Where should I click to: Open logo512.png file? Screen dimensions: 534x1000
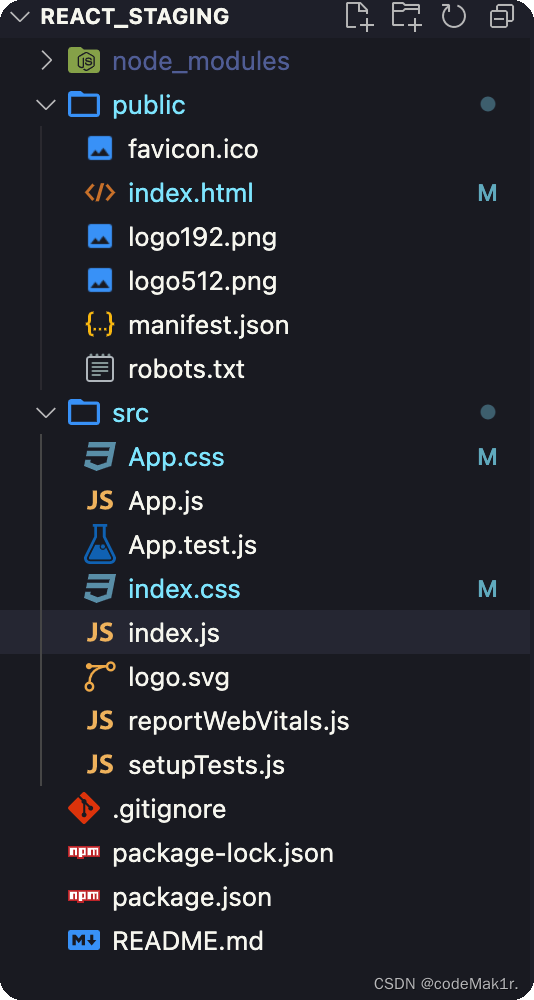pyautogui.click(x=203, y=282)
